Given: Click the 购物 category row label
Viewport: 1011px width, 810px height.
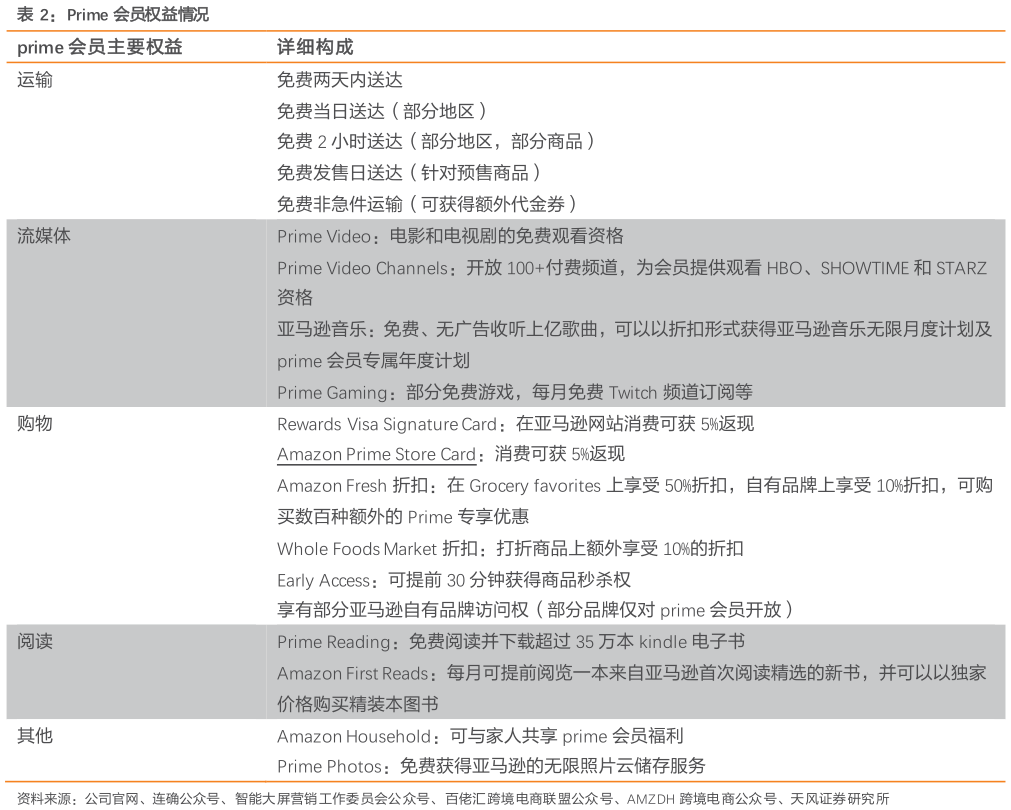Looking at the screenshot, I should pos(33,424).
